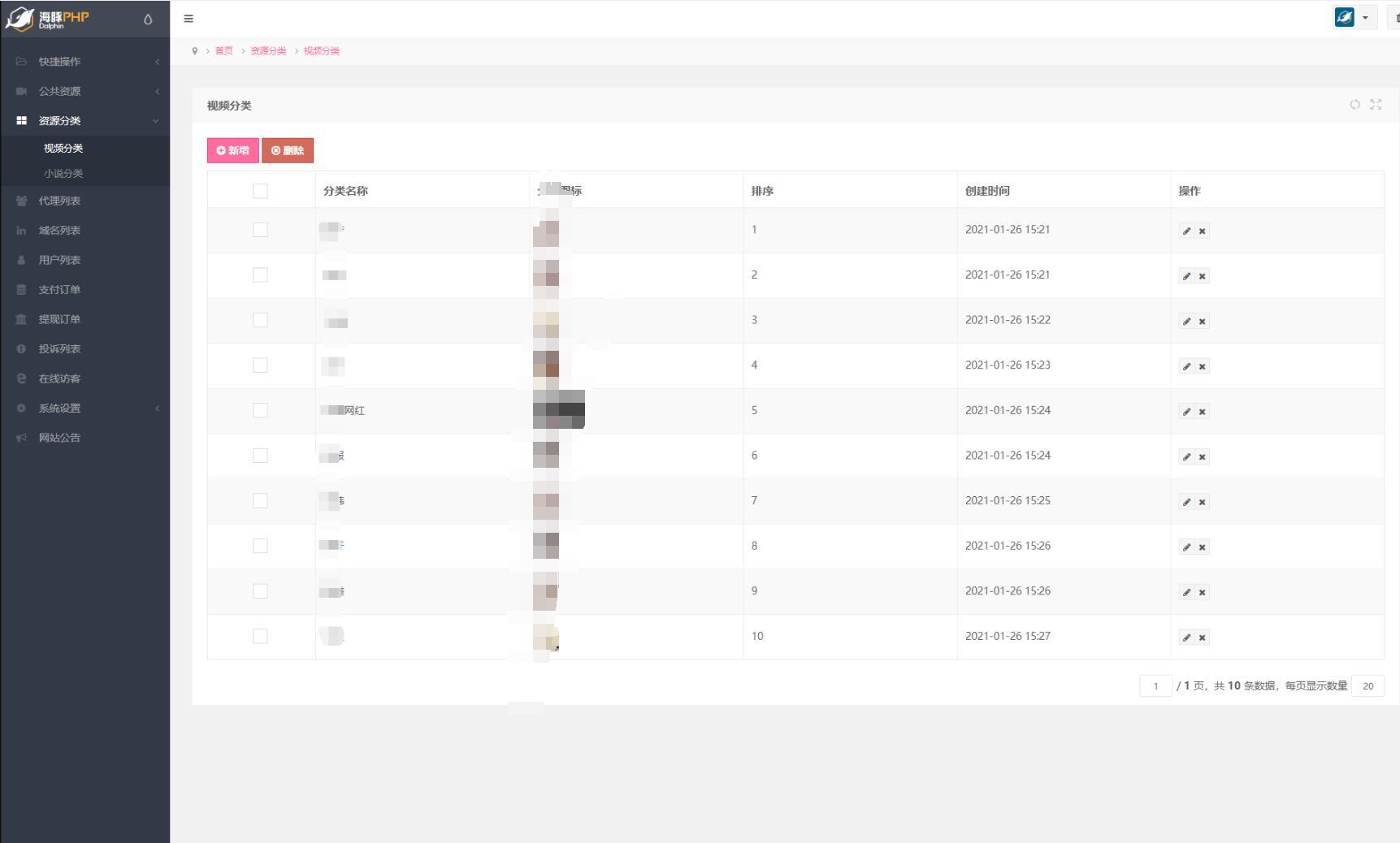Click the delete X icon for row 3
1400x843 pixels.
point(1203,322)
